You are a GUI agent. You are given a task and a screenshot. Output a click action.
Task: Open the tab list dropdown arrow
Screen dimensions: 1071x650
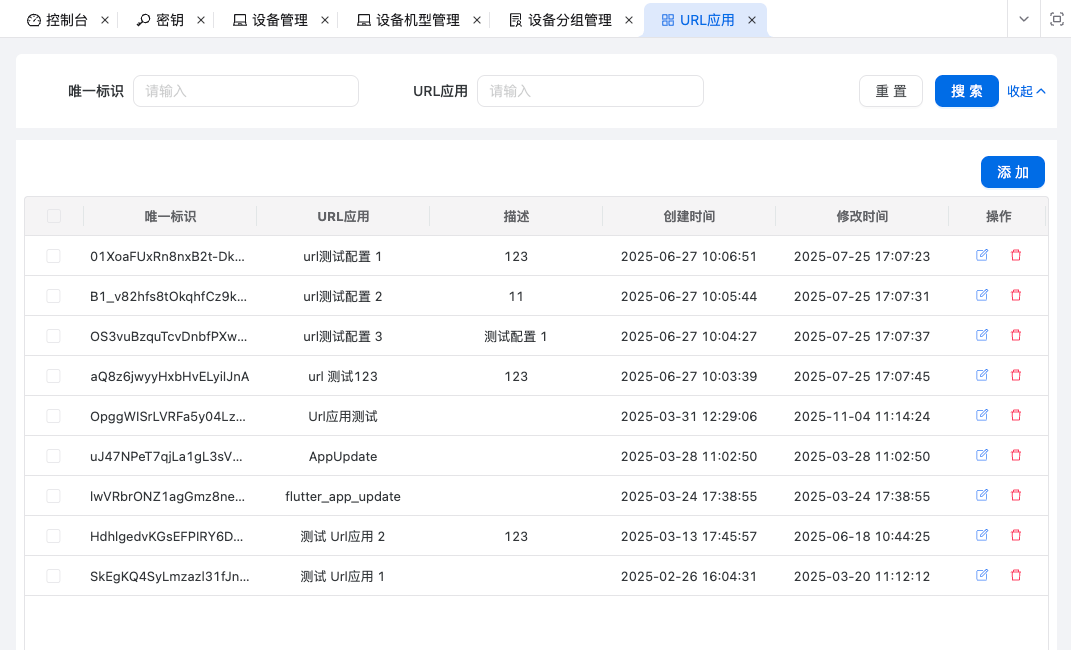pyautogui.click(x=1024, y=19)
